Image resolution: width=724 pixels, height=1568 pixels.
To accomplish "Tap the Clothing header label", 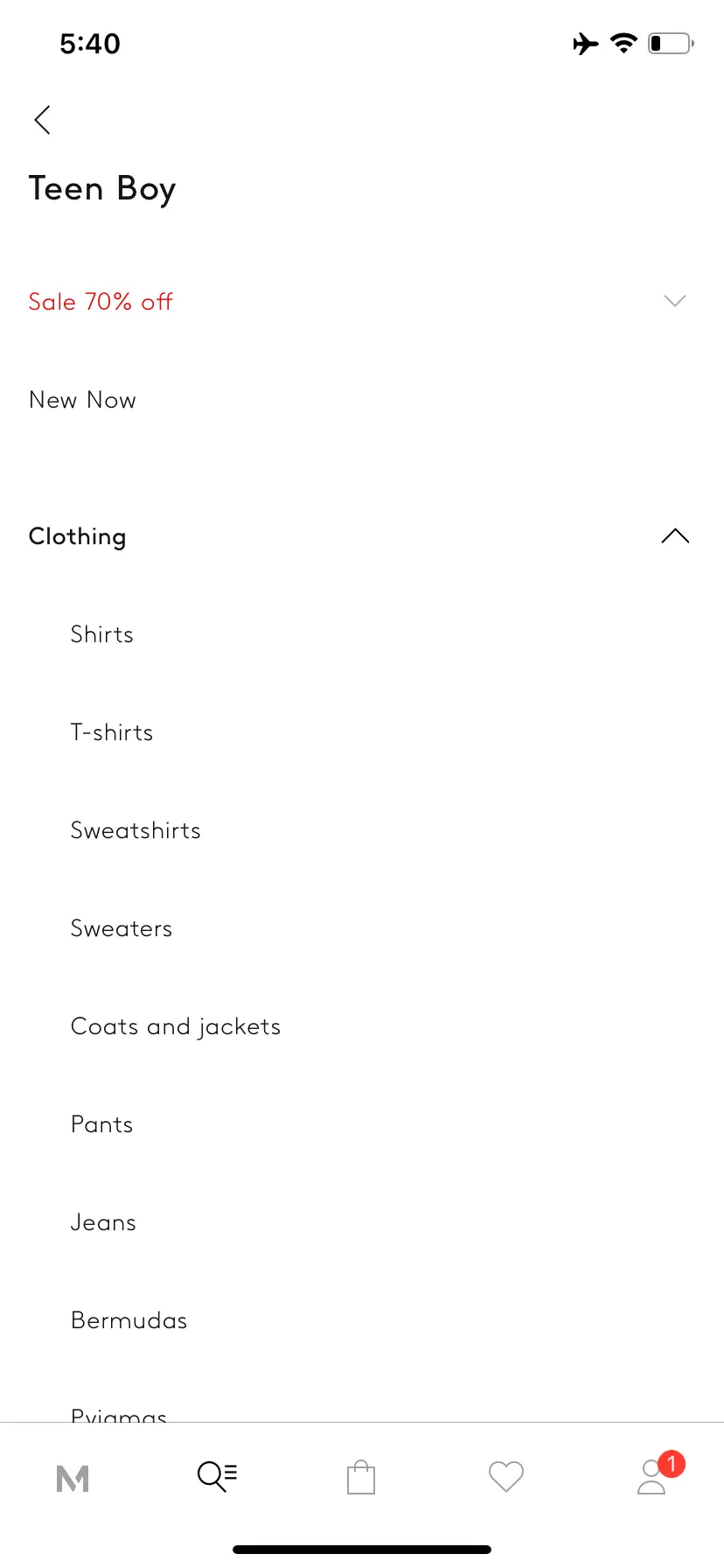I will (x=78, y=537).
